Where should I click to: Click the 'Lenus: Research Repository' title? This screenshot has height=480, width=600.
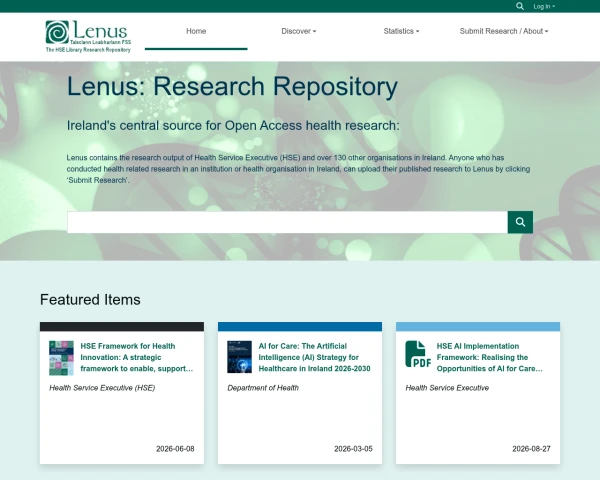tap(232, 87)
